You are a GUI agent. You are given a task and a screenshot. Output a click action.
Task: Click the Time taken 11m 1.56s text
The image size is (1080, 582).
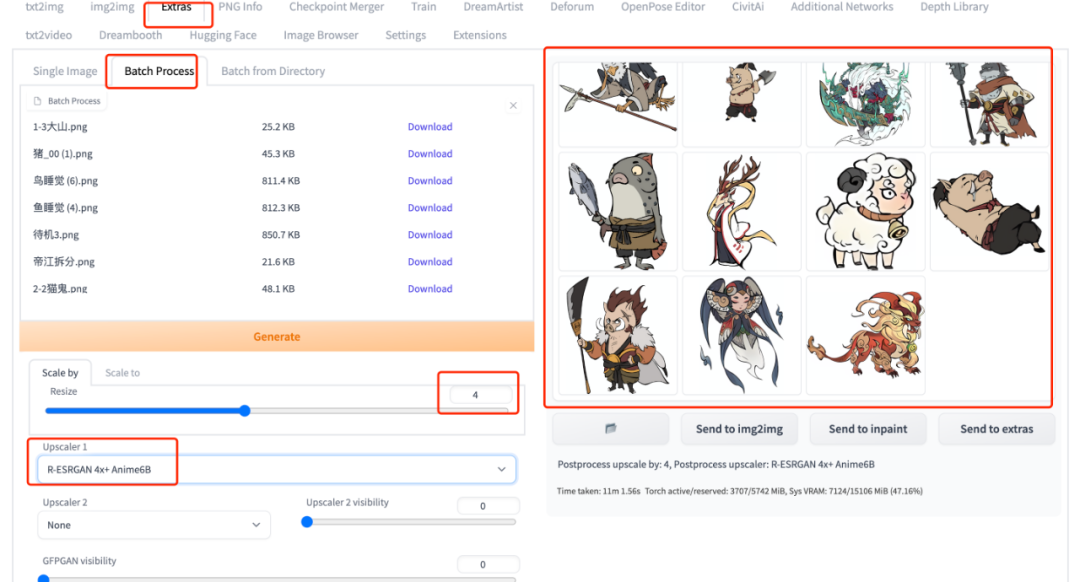599,491
